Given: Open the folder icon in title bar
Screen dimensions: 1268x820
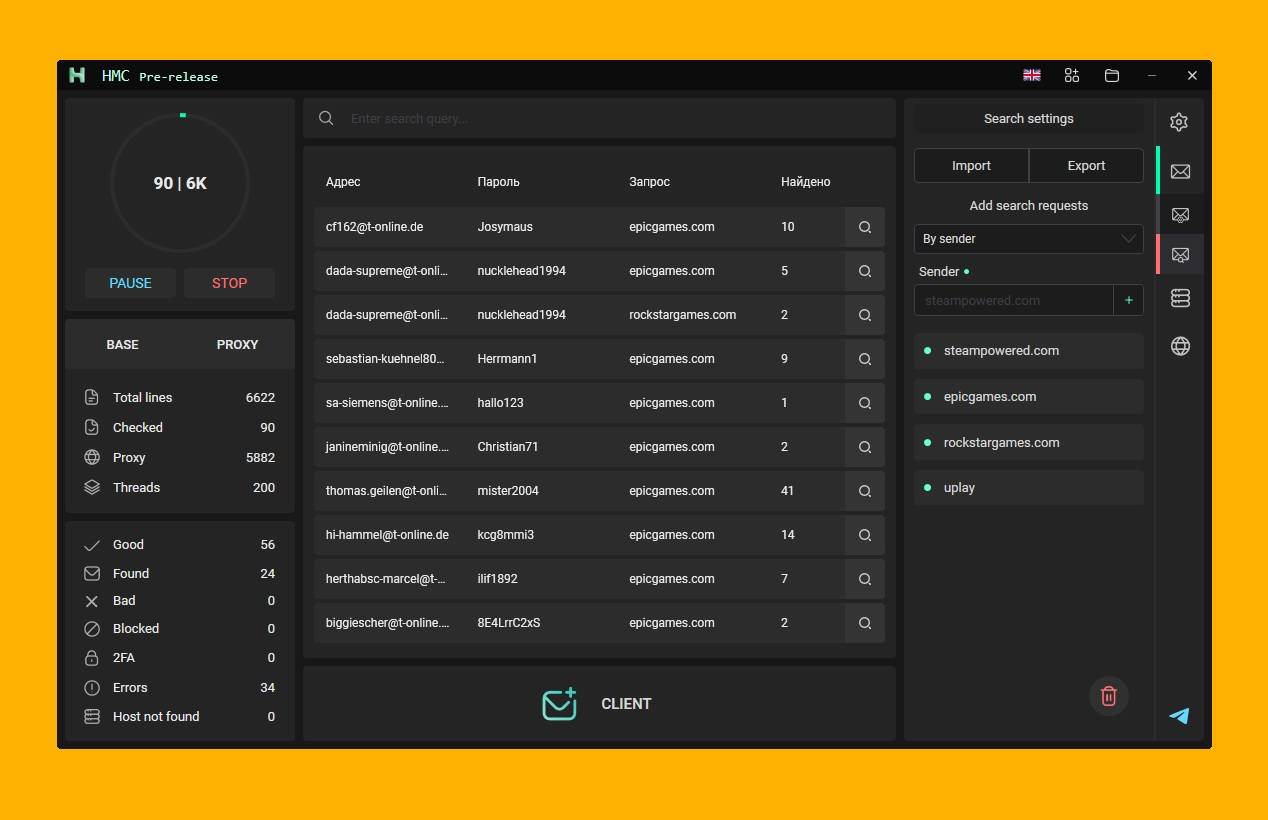Looking at the screenshot, I should coord(1112,75).
